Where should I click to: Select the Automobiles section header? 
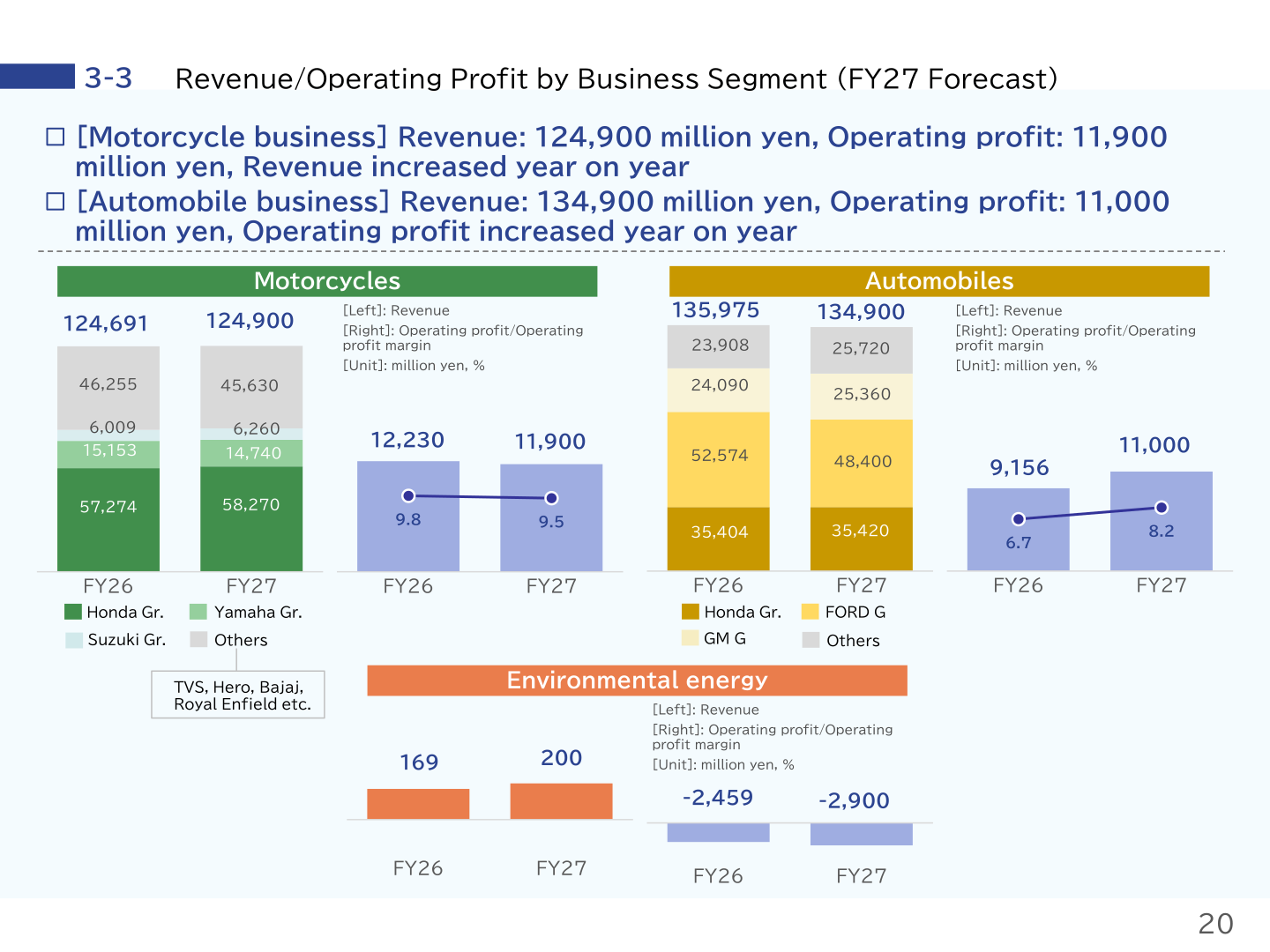(939, 281)
